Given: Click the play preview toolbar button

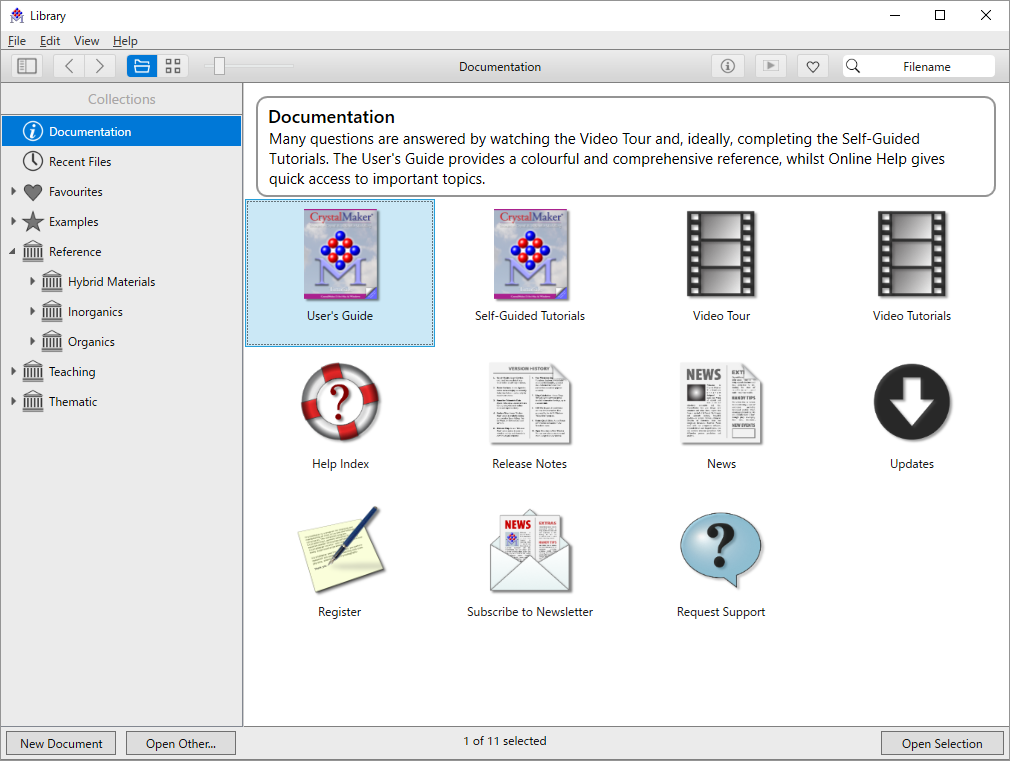Looking at the screenshot, I should (x=770, y=66).
